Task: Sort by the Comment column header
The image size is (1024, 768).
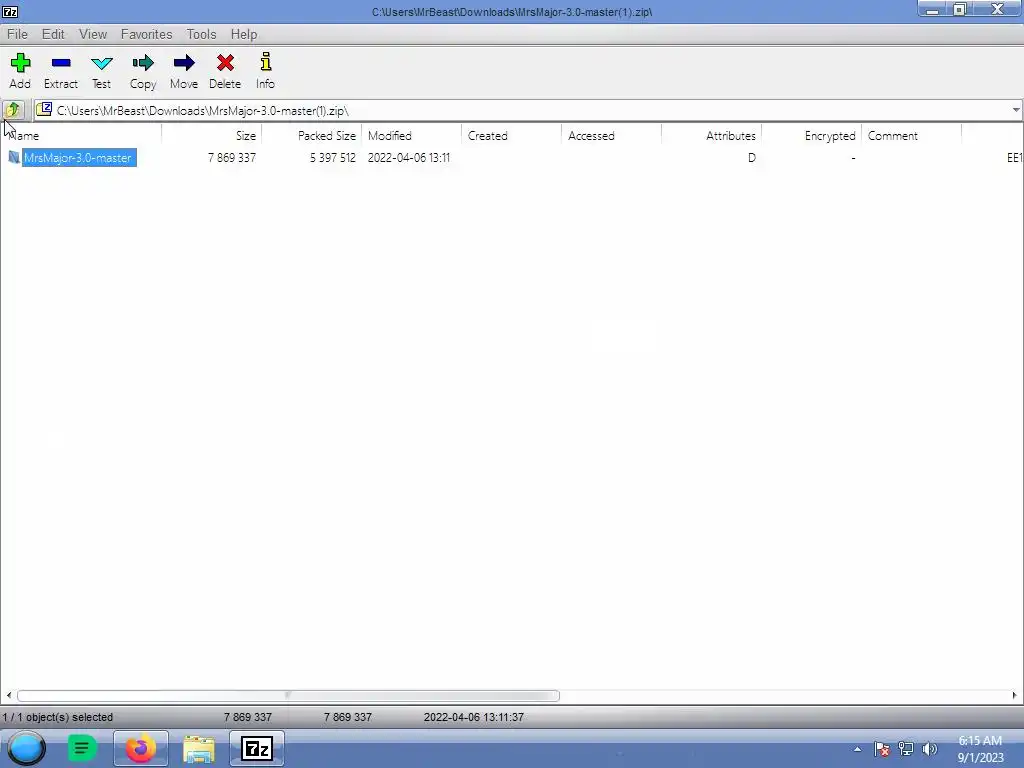Action: 911,135
